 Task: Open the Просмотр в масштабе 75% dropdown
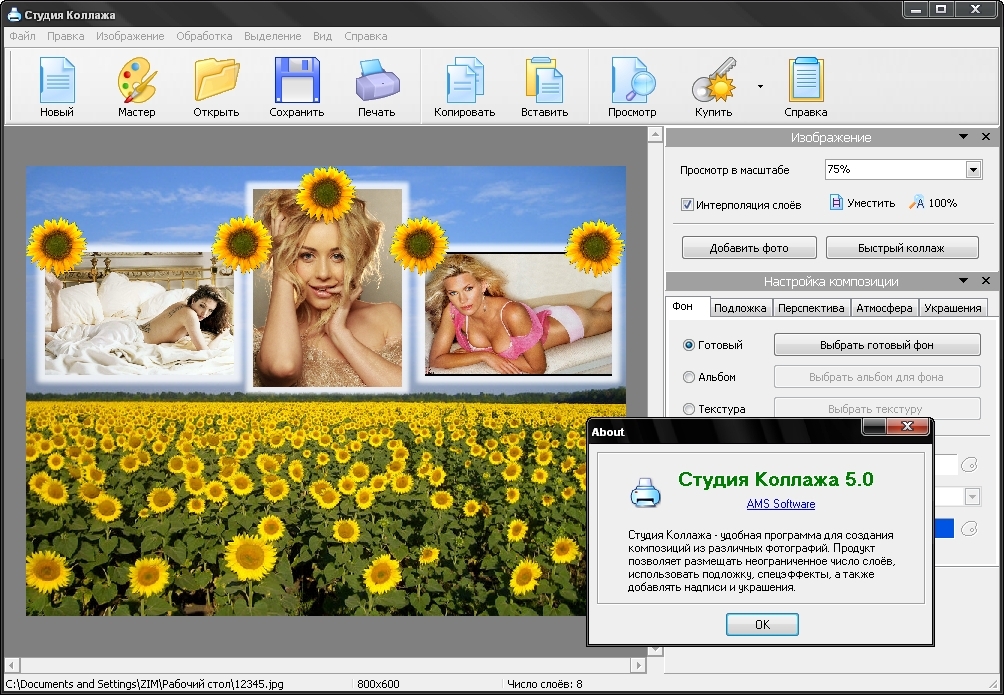pyautogui.click(x=973, y=170)
